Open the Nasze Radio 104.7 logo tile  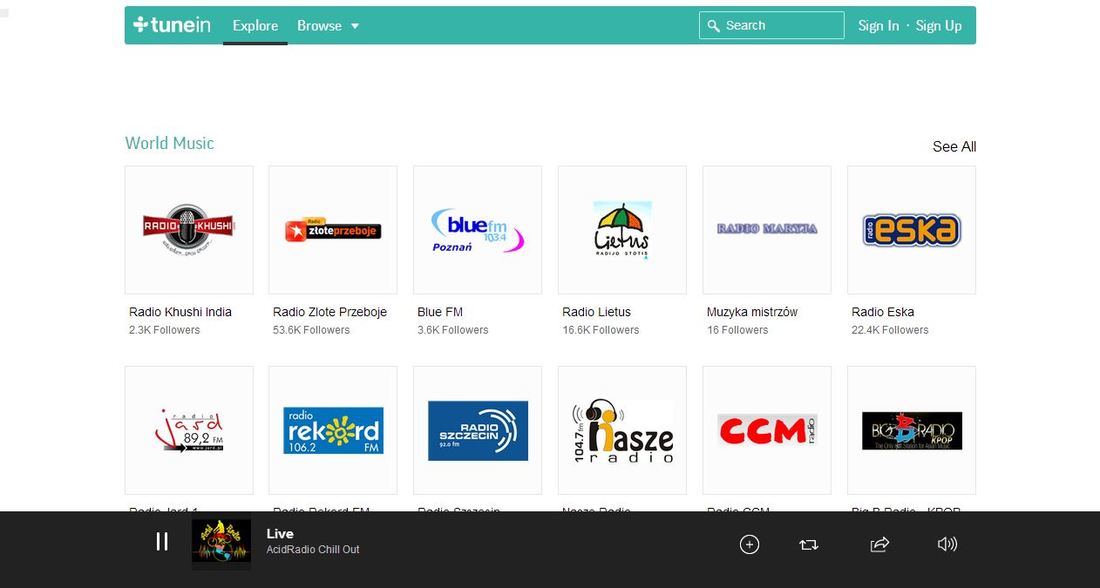point(622,430)
